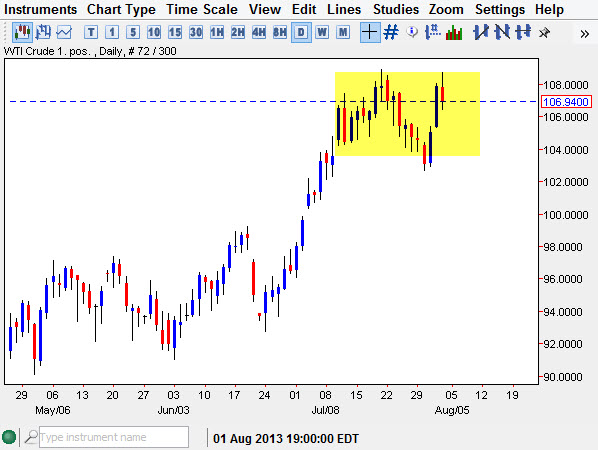Click the May/06 date axis label
The image size is (598, 450).
pos(53,410)
